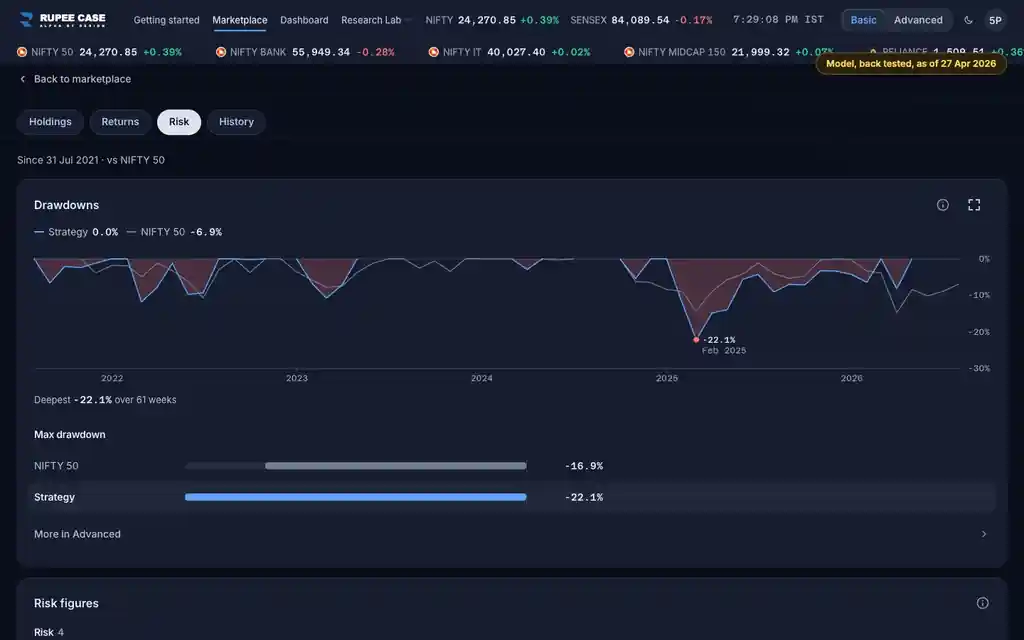Open the History tab
1024x640 pixels.
(x=236, y=122)
